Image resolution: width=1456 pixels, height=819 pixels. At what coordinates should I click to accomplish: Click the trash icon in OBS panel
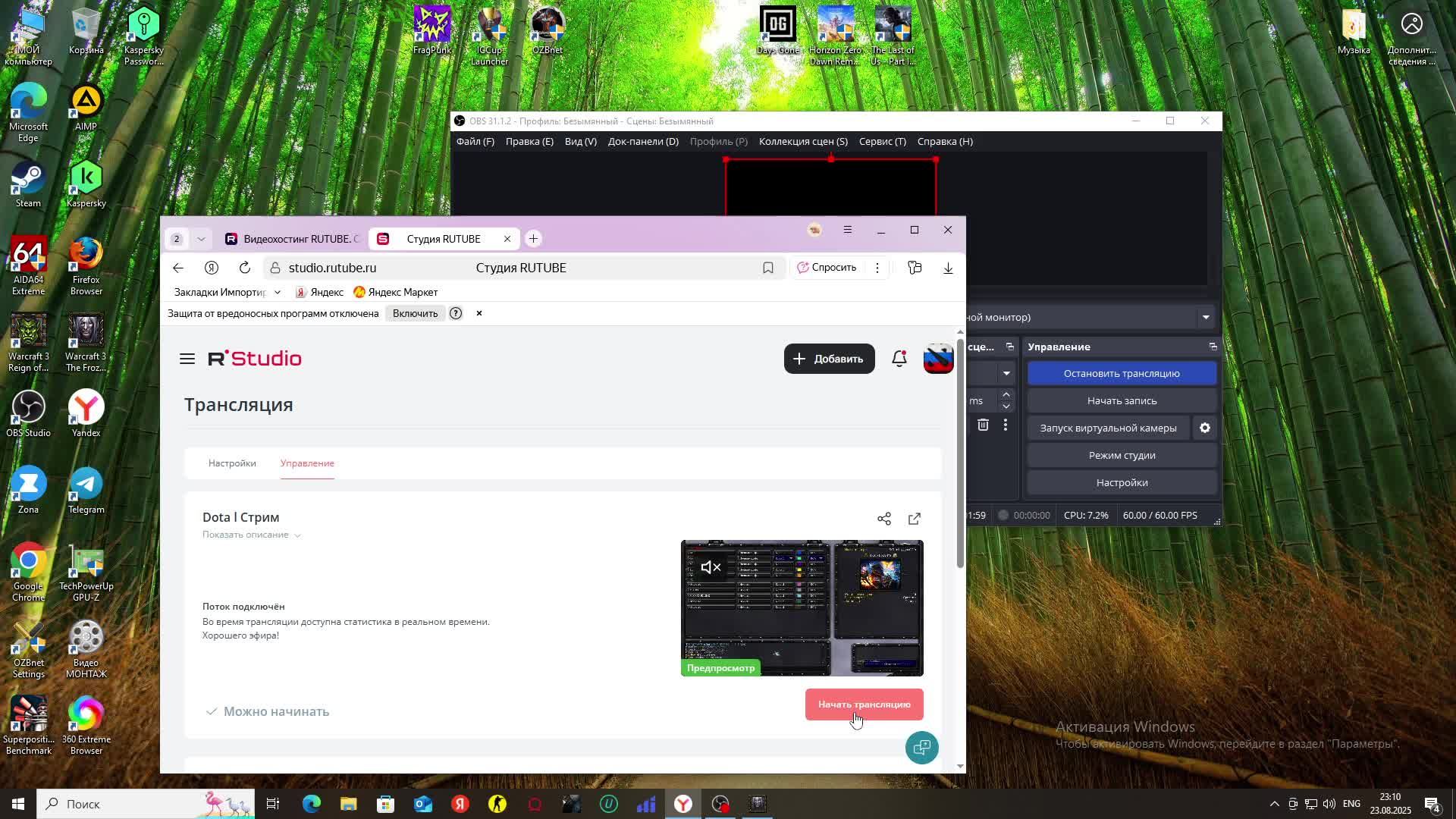point(983,425)
